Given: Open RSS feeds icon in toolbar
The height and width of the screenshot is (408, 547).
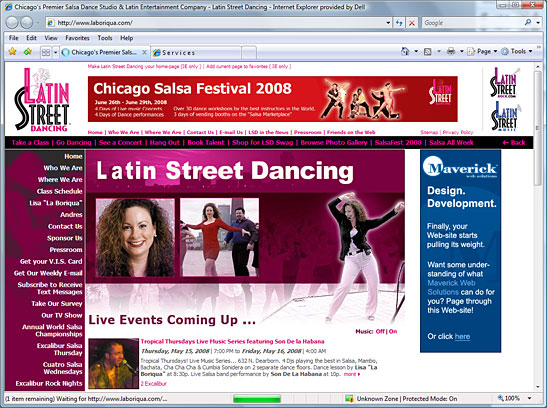Looking at the screenshot, I should pyautogui.click(x=428, y=52).
